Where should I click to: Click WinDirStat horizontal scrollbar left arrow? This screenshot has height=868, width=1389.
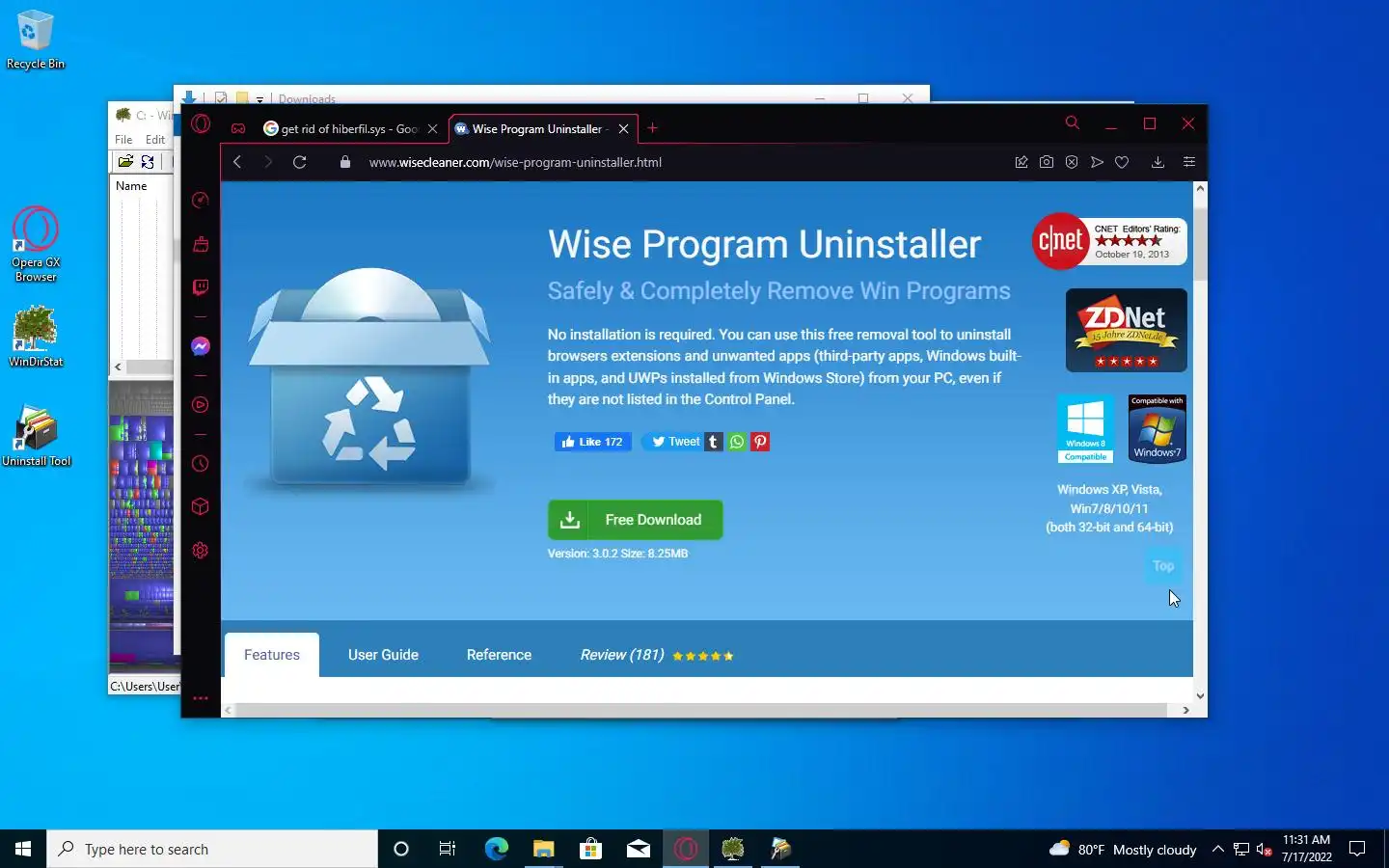(118, 366)
